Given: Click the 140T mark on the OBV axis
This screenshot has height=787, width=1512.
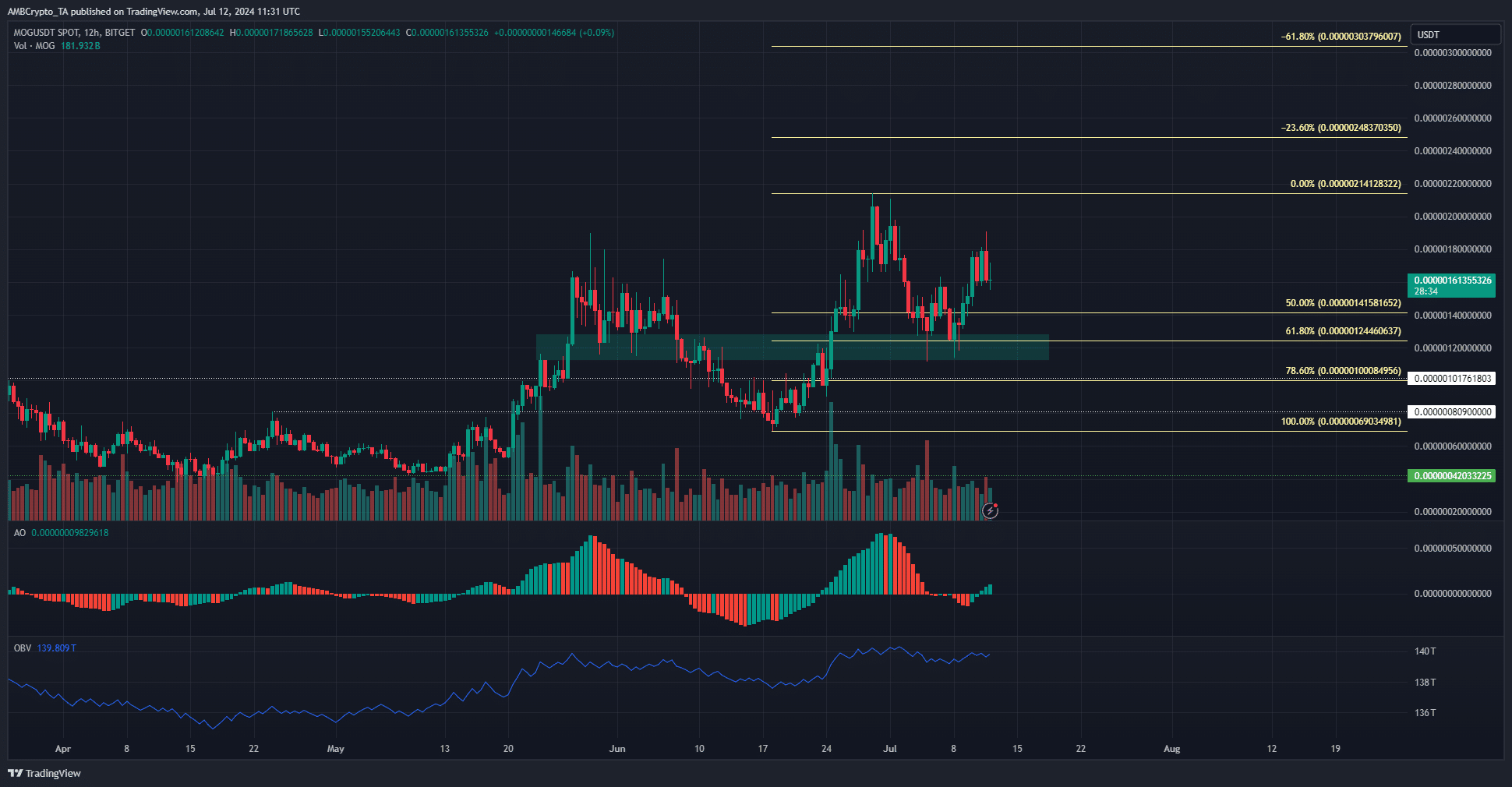Looking at the screenshot, I should (x=1425, y=651).
